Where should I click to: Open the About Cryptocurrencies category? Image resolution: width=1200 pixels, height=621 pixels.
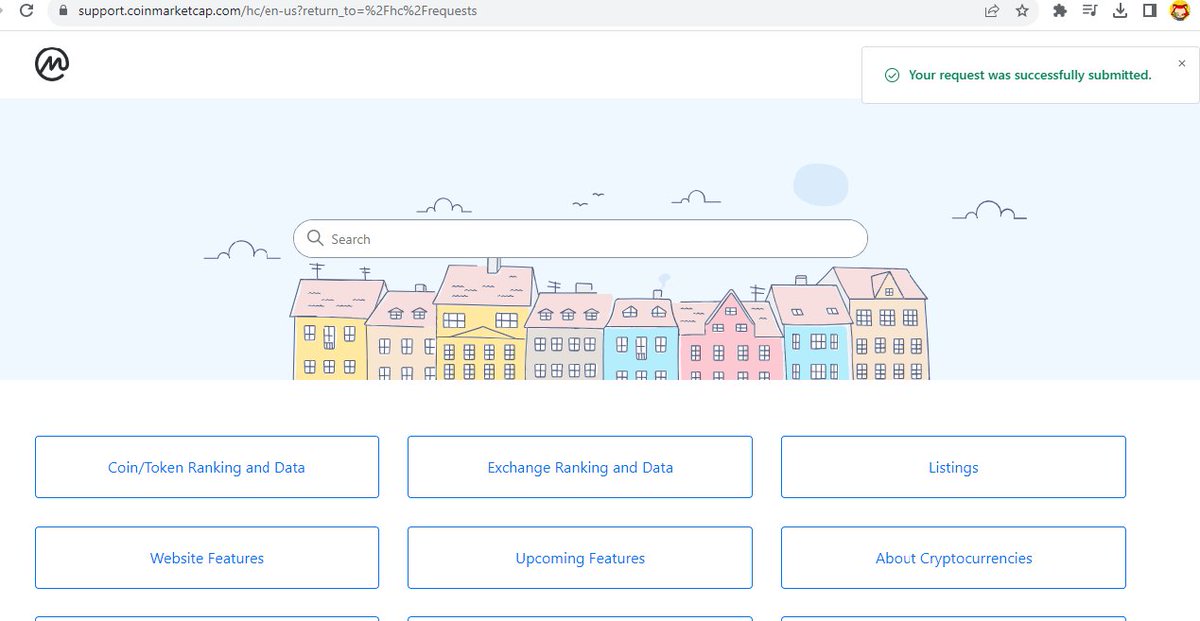coord(953,558)
